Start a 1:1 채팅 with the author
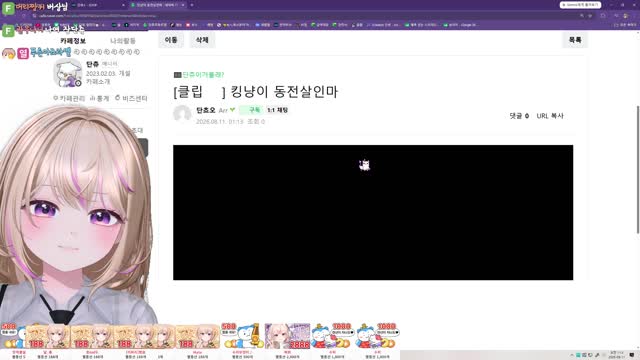 278,110
